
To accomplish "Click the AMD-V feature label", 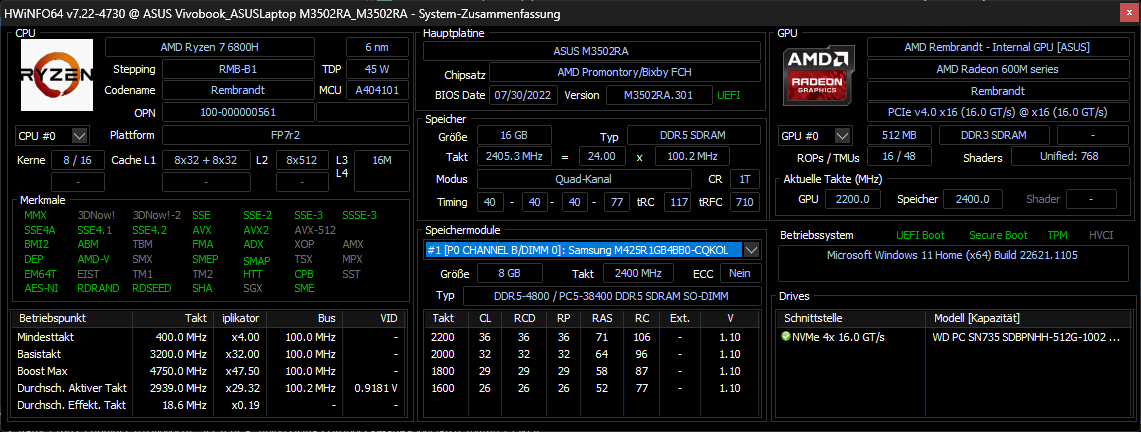I will tap(93, 259).
